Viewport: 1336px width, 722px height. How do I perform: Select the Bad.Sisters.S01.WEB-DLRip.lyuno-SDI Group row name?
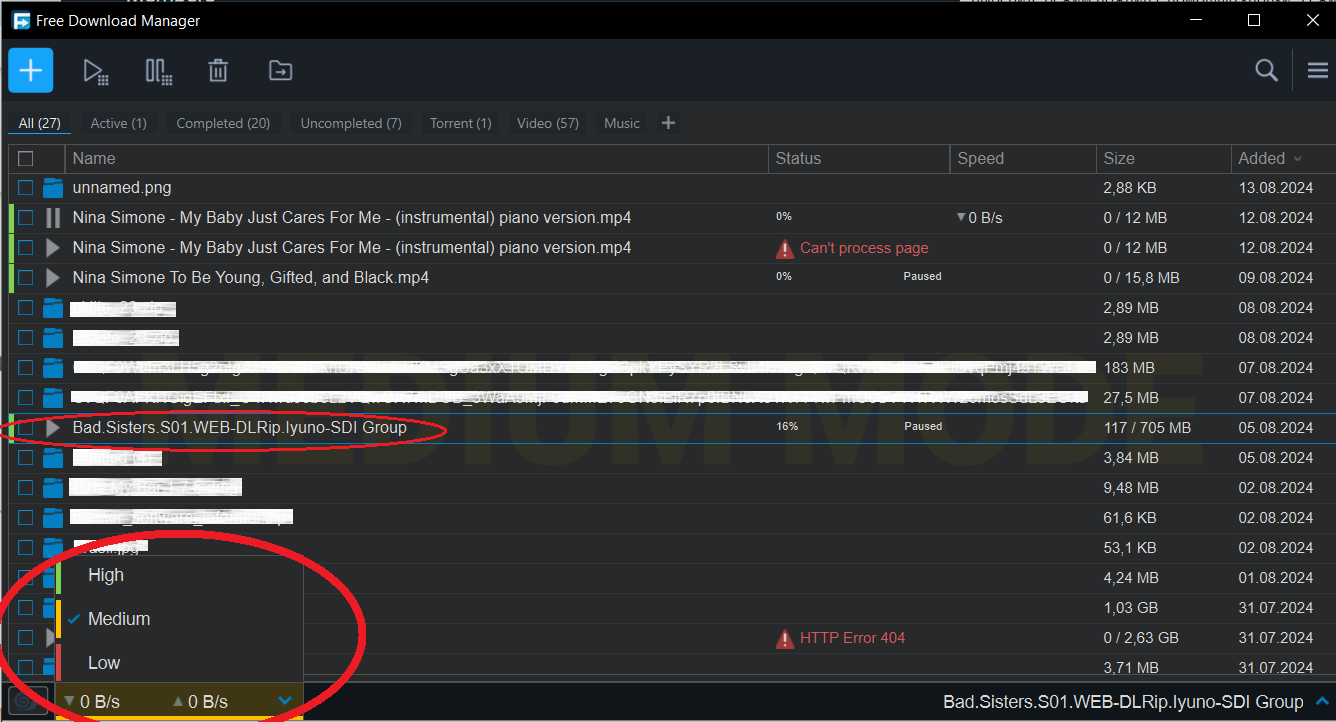coord(240,427)
